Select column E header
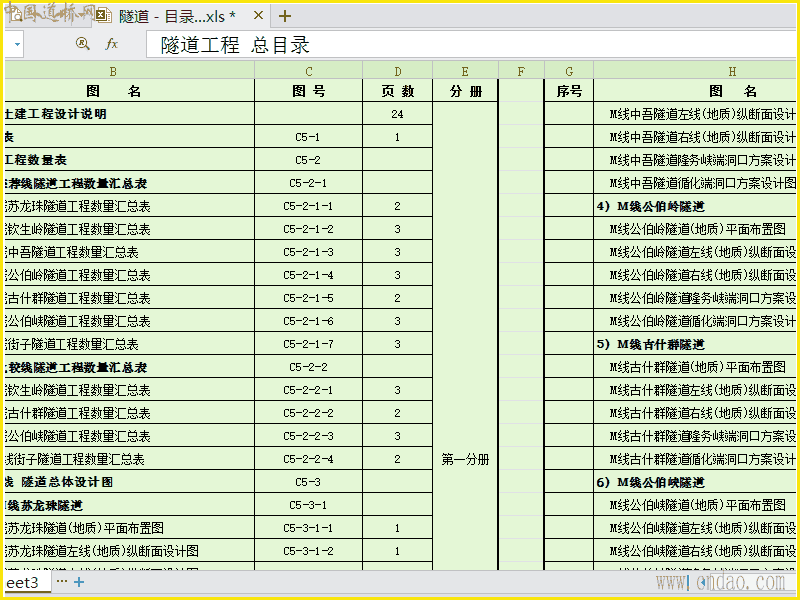Screen dimensions: 800x600 465,71
